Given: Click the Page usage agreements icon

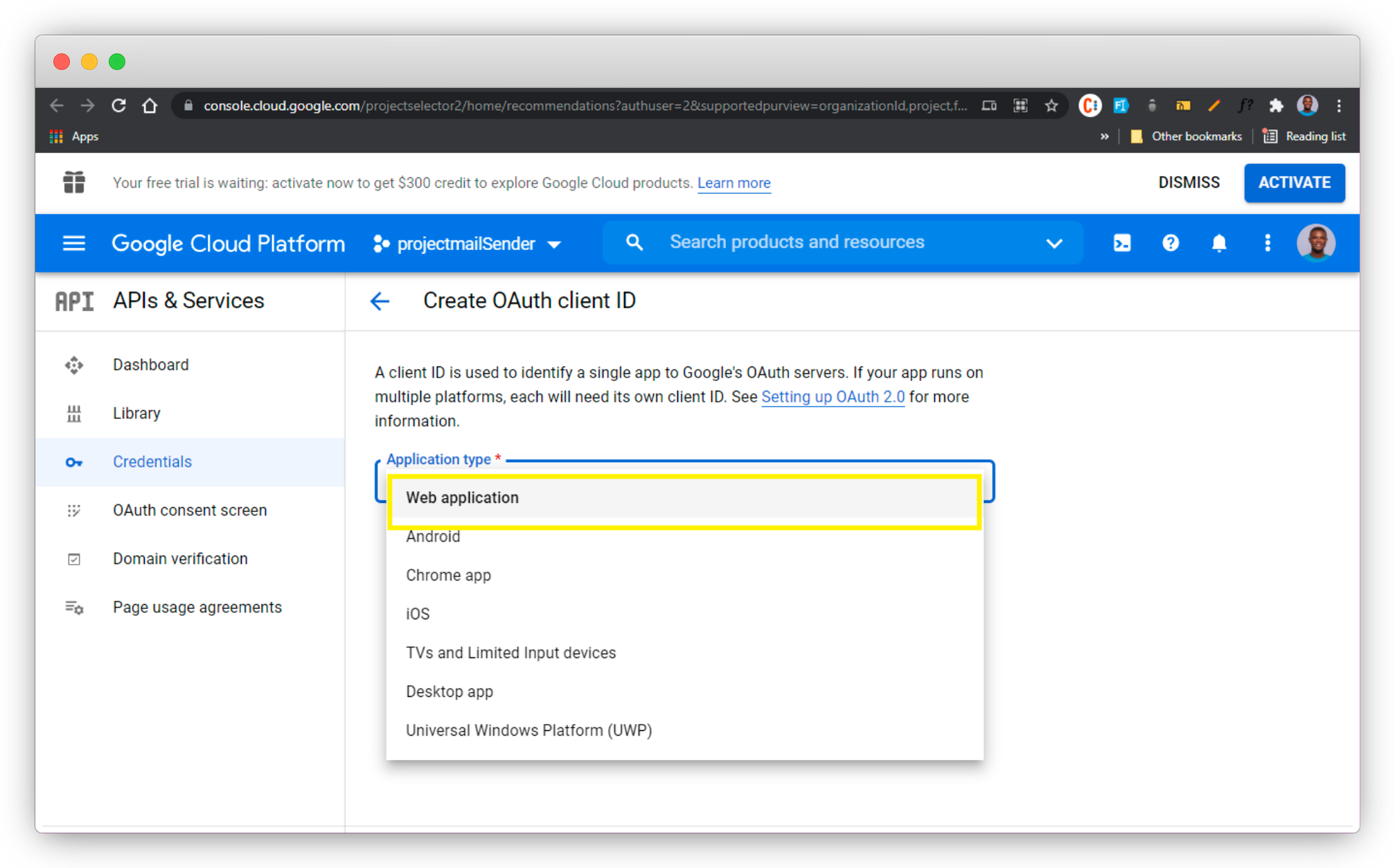Looking at the screenshot, I should 74,608.
